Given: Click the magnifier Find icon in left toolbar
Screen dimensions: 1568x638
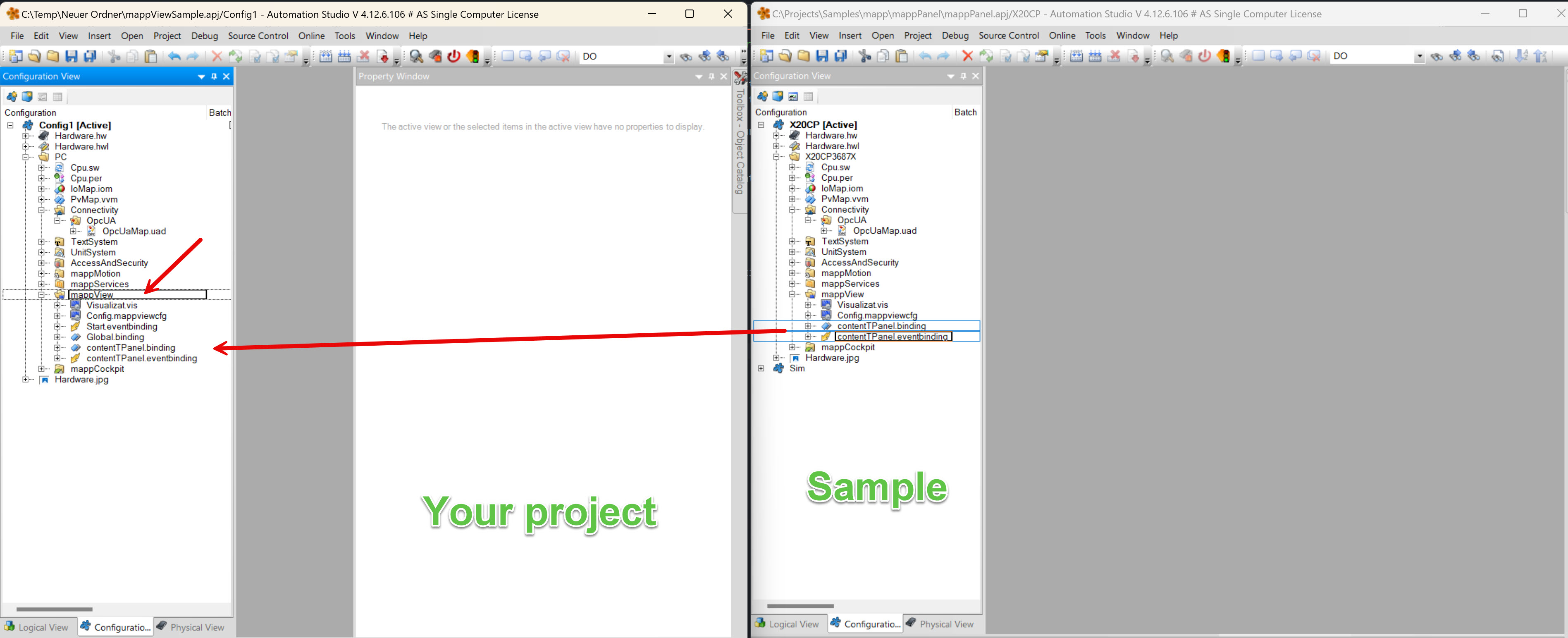Looking at the screenshot, I should [416, 57].
